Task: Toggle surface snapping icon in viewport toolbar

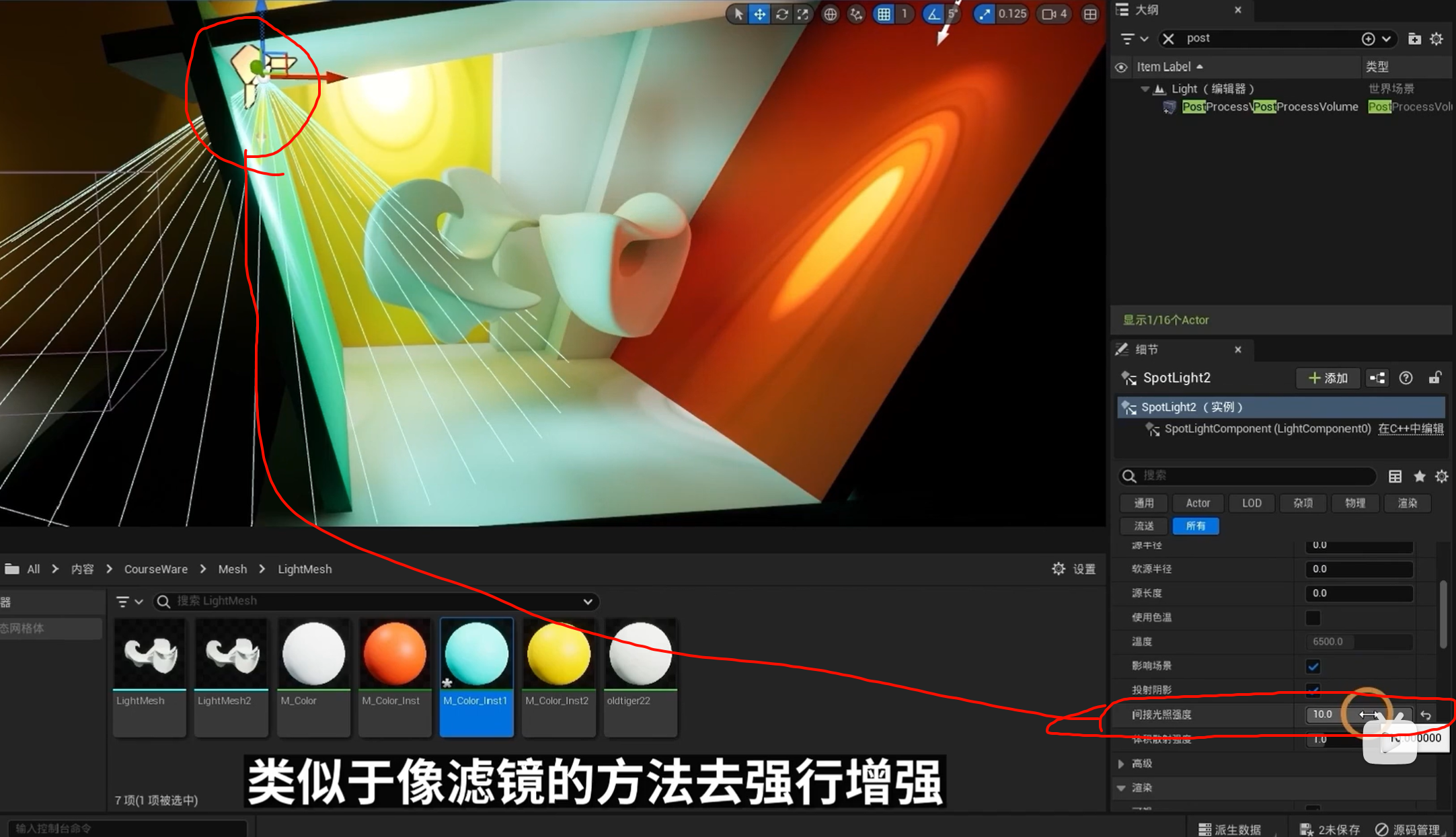Action: point(855,14)
